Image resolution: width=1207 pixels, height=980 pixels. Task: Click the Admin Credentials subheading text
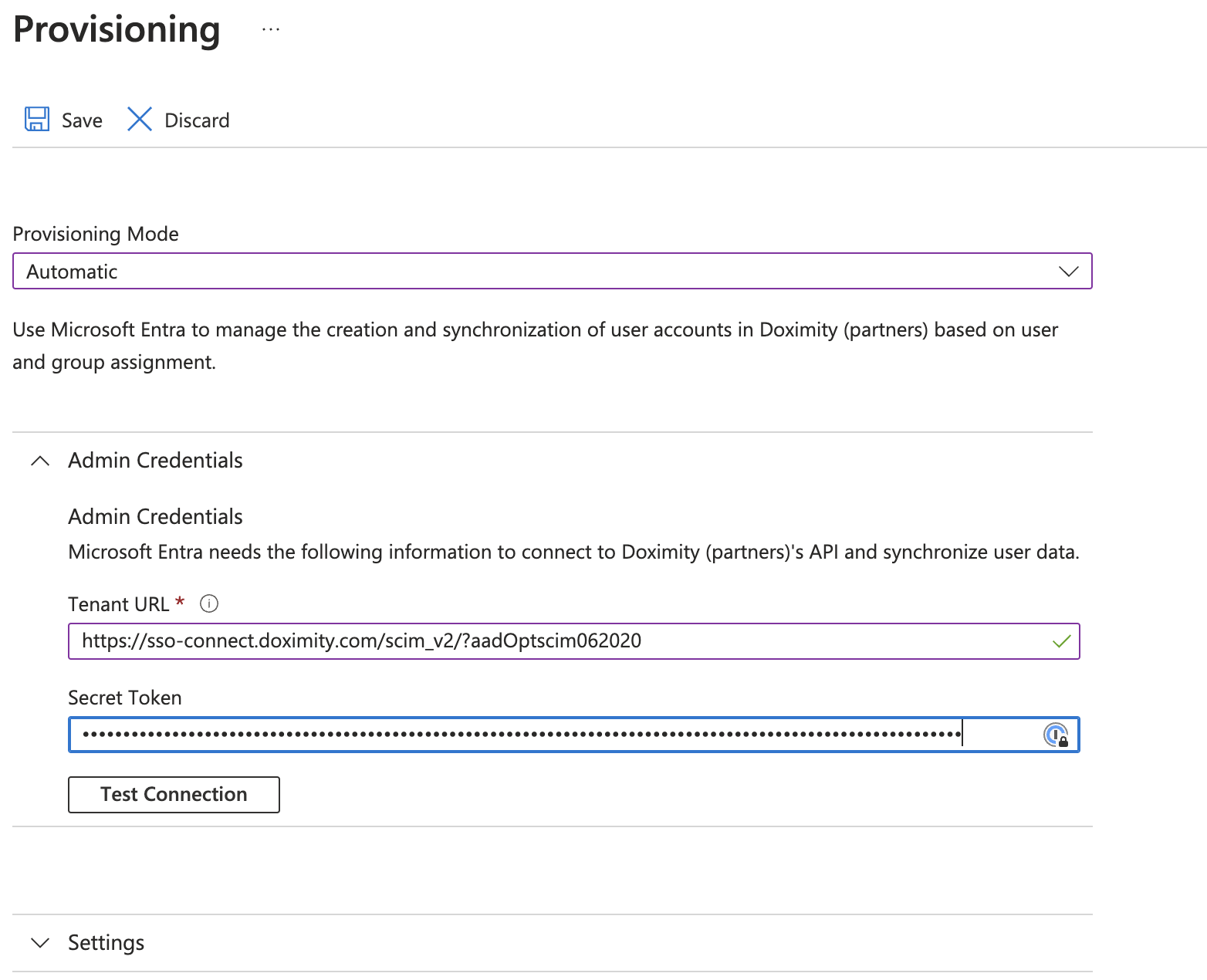pyautogui.click(x=156, y=517)
